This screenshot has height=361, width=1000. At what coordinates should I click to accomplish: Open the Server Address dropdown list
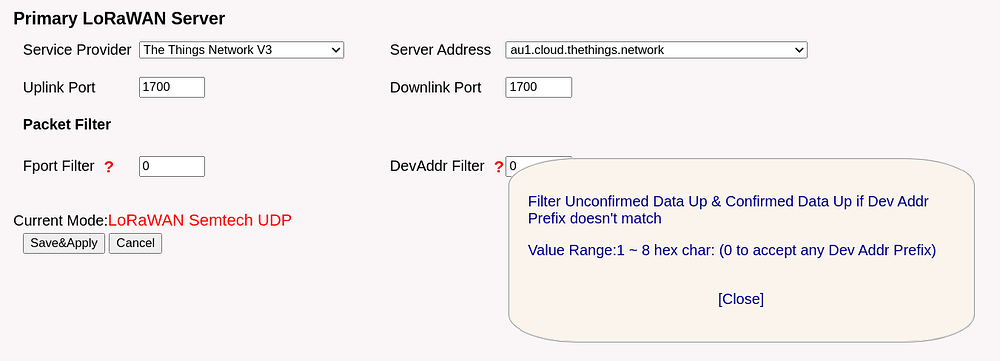(656, 50)
